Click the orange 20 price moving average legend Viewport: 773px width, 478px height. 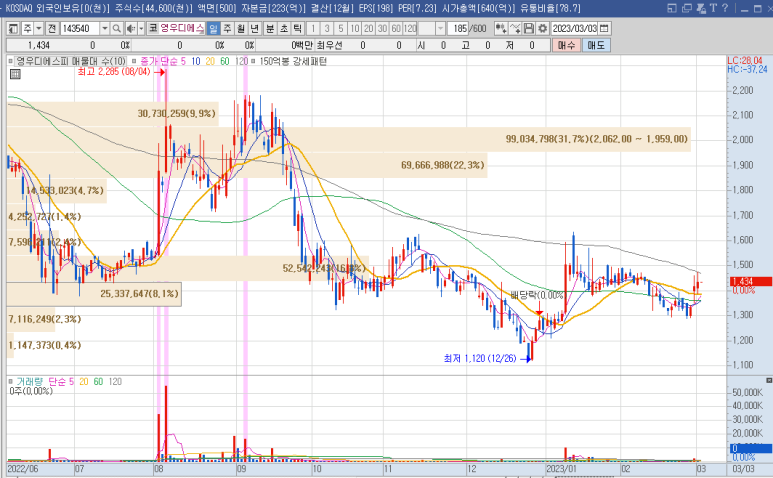tap(211, 61)
